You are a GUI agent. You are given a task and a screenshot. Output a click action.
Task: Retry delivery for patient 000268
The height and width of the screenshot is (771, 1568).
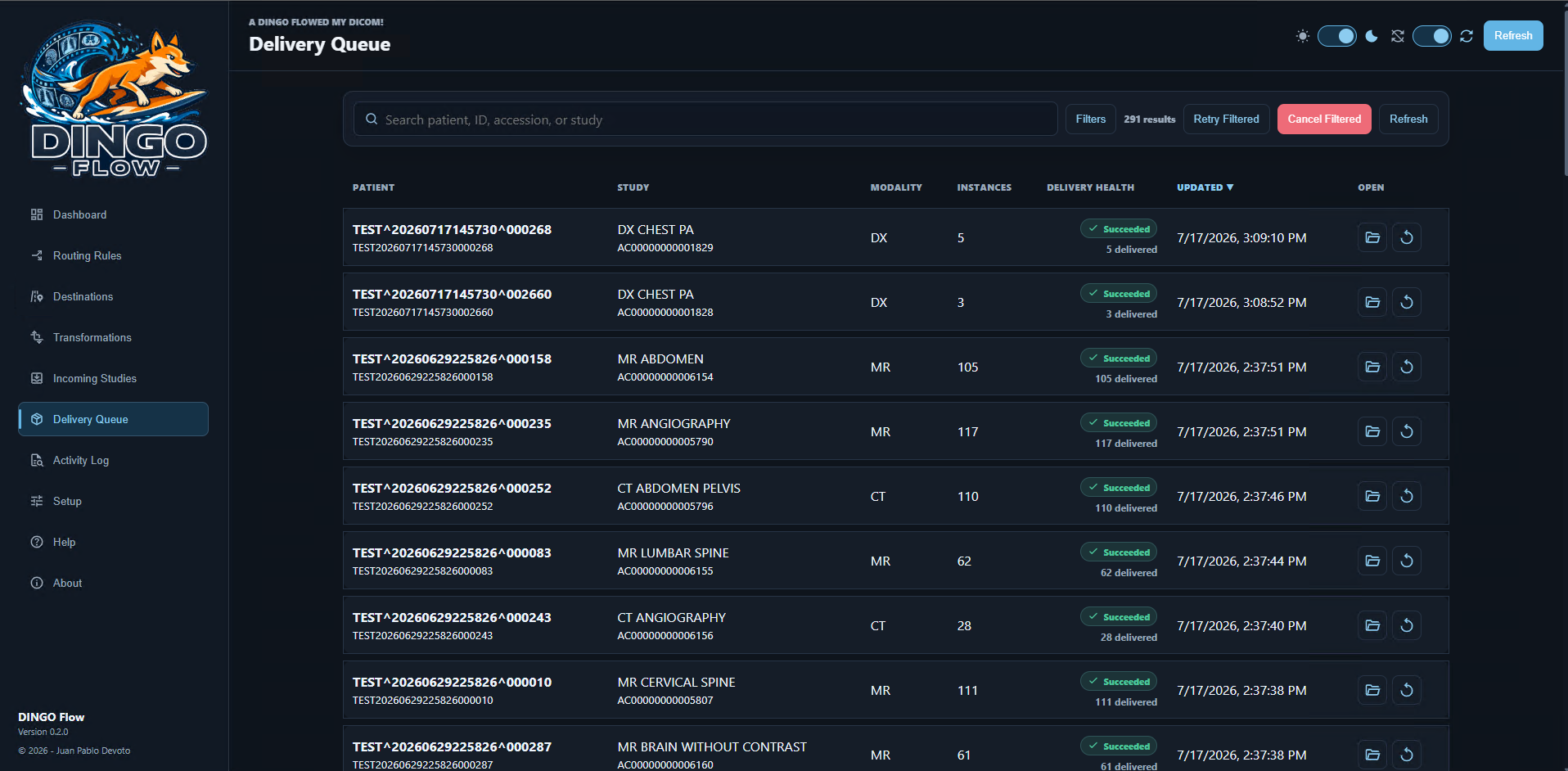click(1407, 237)
